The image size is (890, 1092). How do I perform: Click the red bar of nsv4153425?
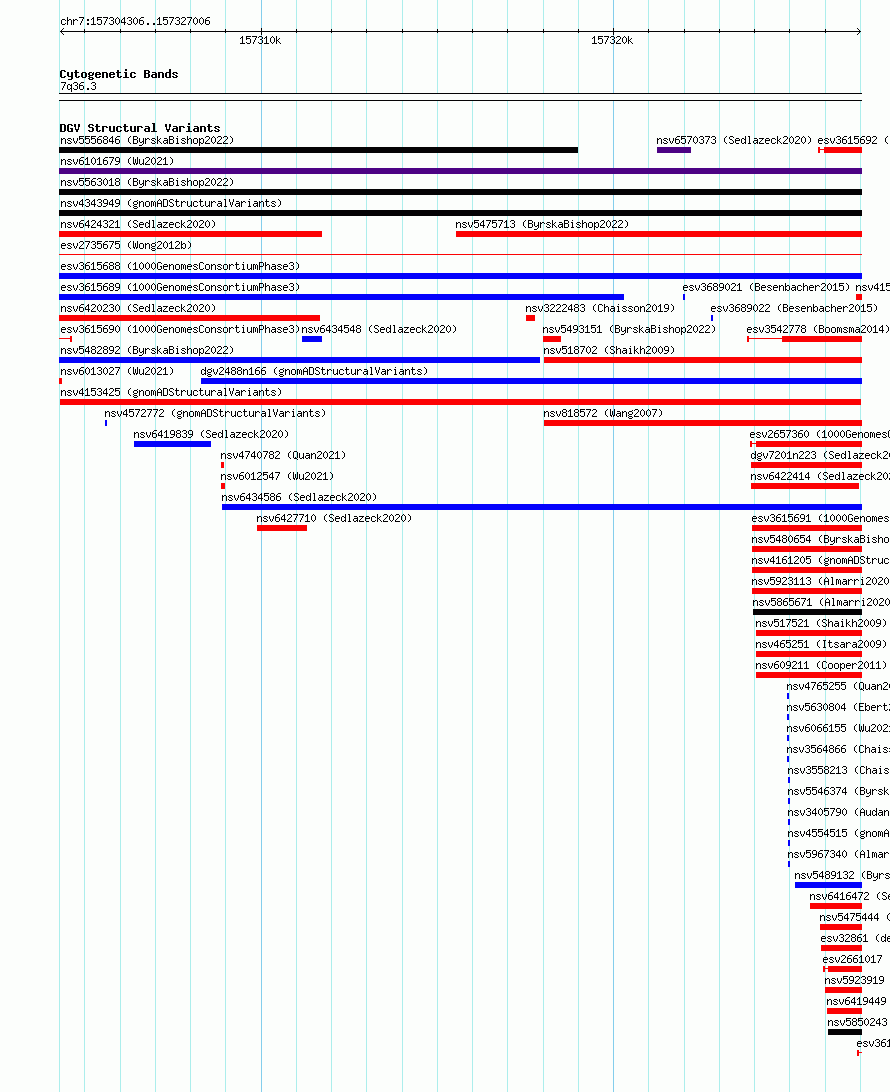tap(460, 402)
